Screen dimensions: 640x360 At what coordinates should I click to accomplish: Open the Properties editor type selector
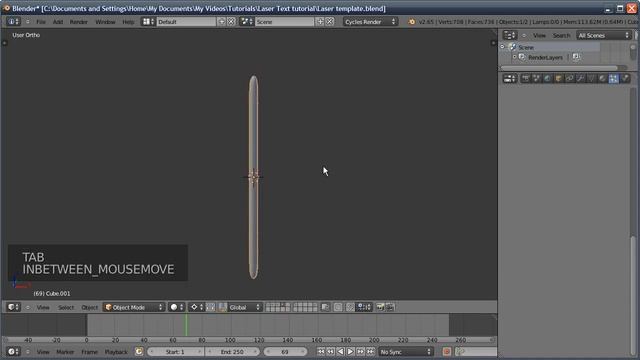point(510,79)
